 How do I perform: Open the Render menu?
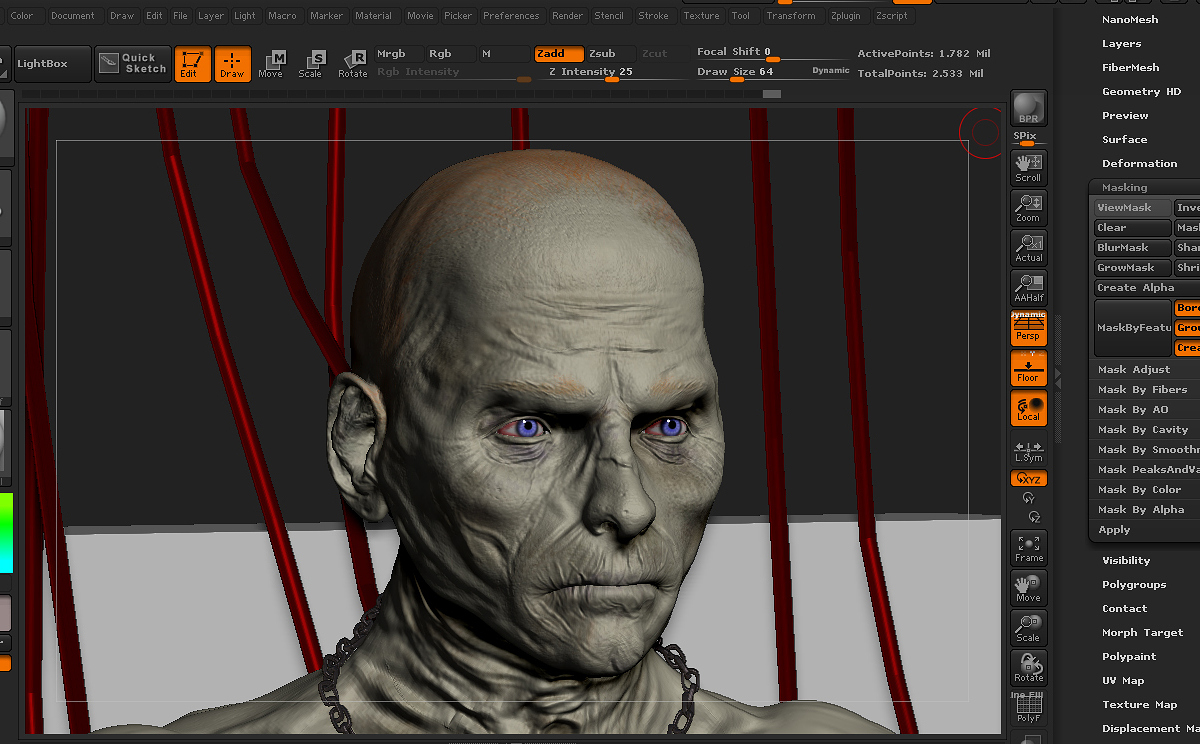(x=568, y=16)
